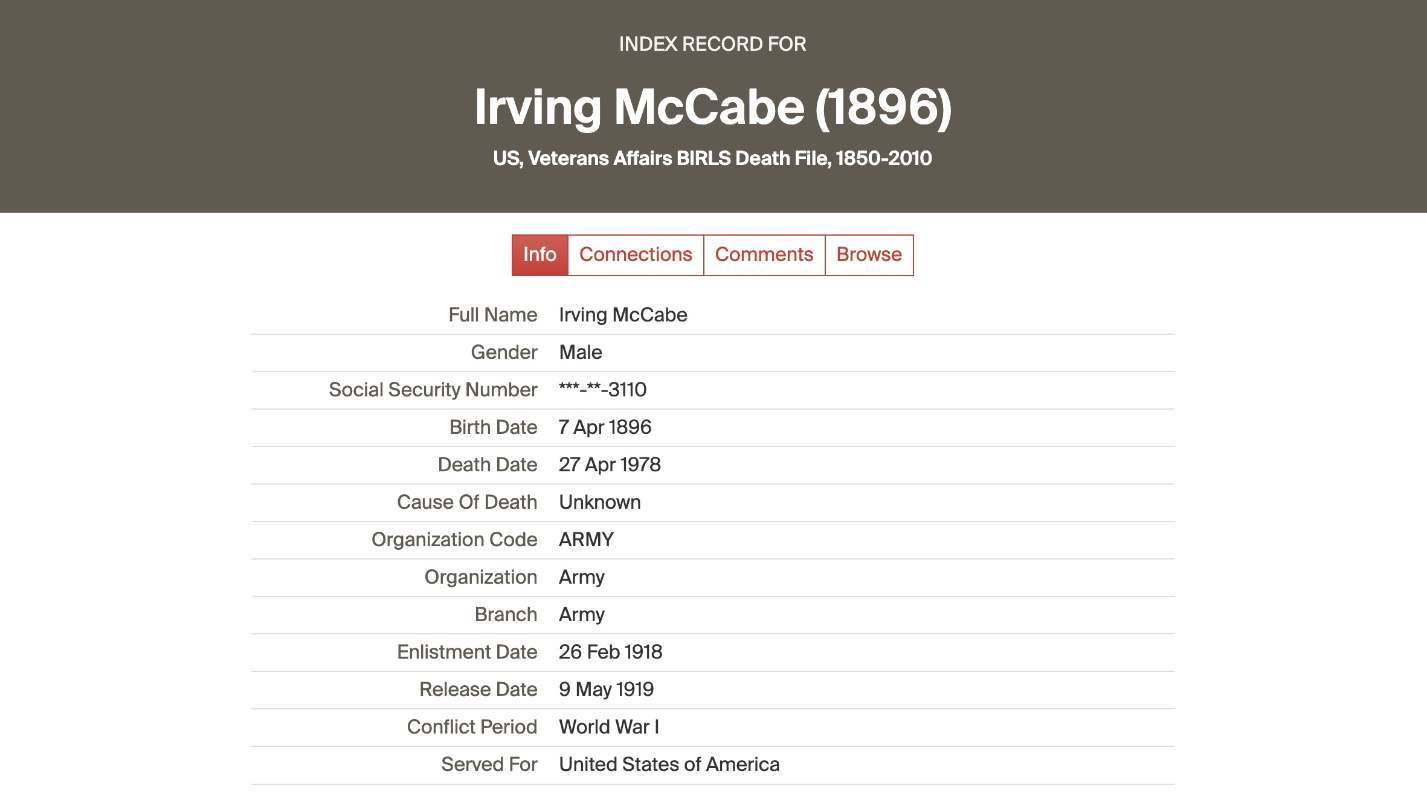Click the US, Veterans Affairs BIRLS Death File subtitle
Screen dimensions: 1427x800
(x=713, y=158)
